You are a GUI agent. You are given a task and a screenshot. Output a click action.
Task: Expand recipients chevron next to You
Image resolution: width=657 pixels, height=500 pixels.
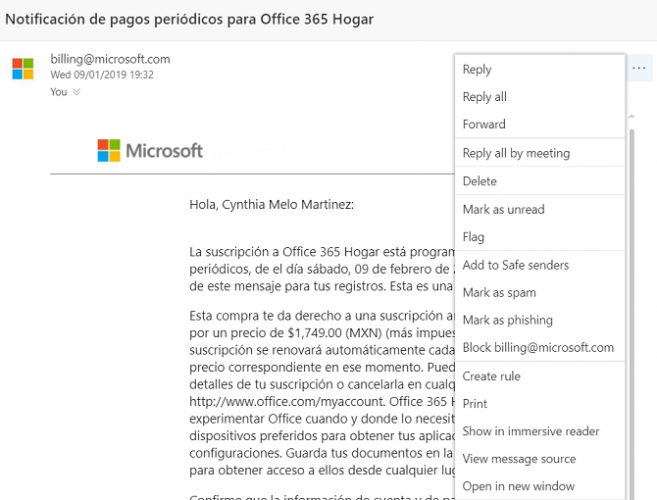76,91
